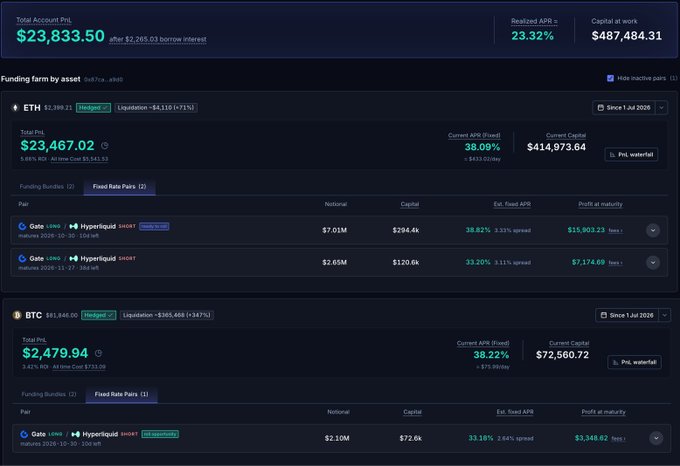Expand the BTC pair row with $3,348.62 profit

pyautogui.click(x=656, y=438)
